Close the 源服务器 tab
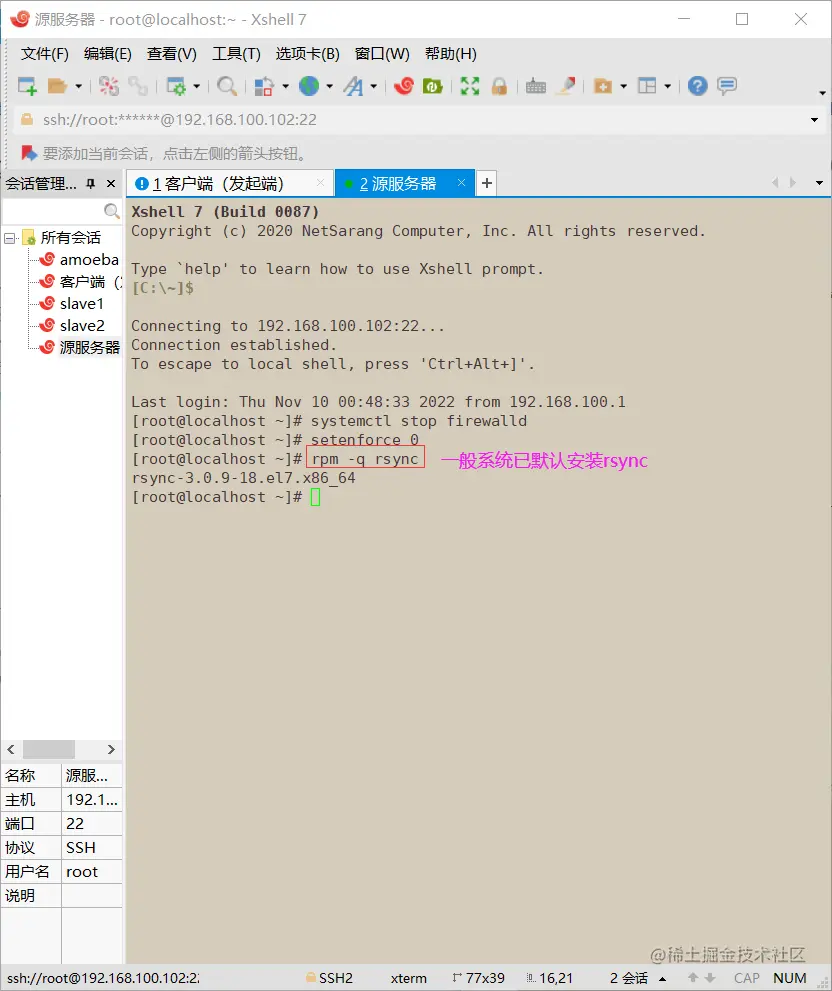The width and height of the screenshot is (832, 991). [x=462, y=183]
